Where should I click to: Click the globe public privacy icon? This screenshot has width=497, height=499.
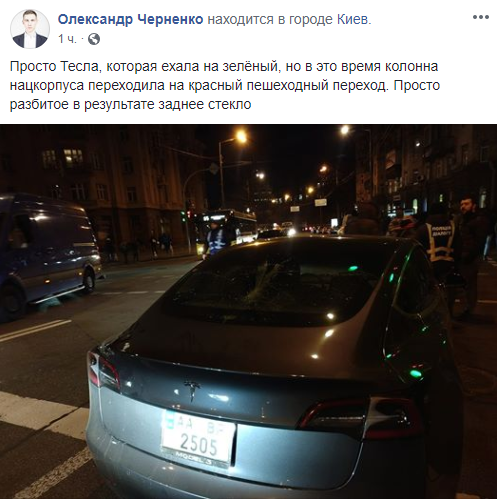(x=94, y=39)
